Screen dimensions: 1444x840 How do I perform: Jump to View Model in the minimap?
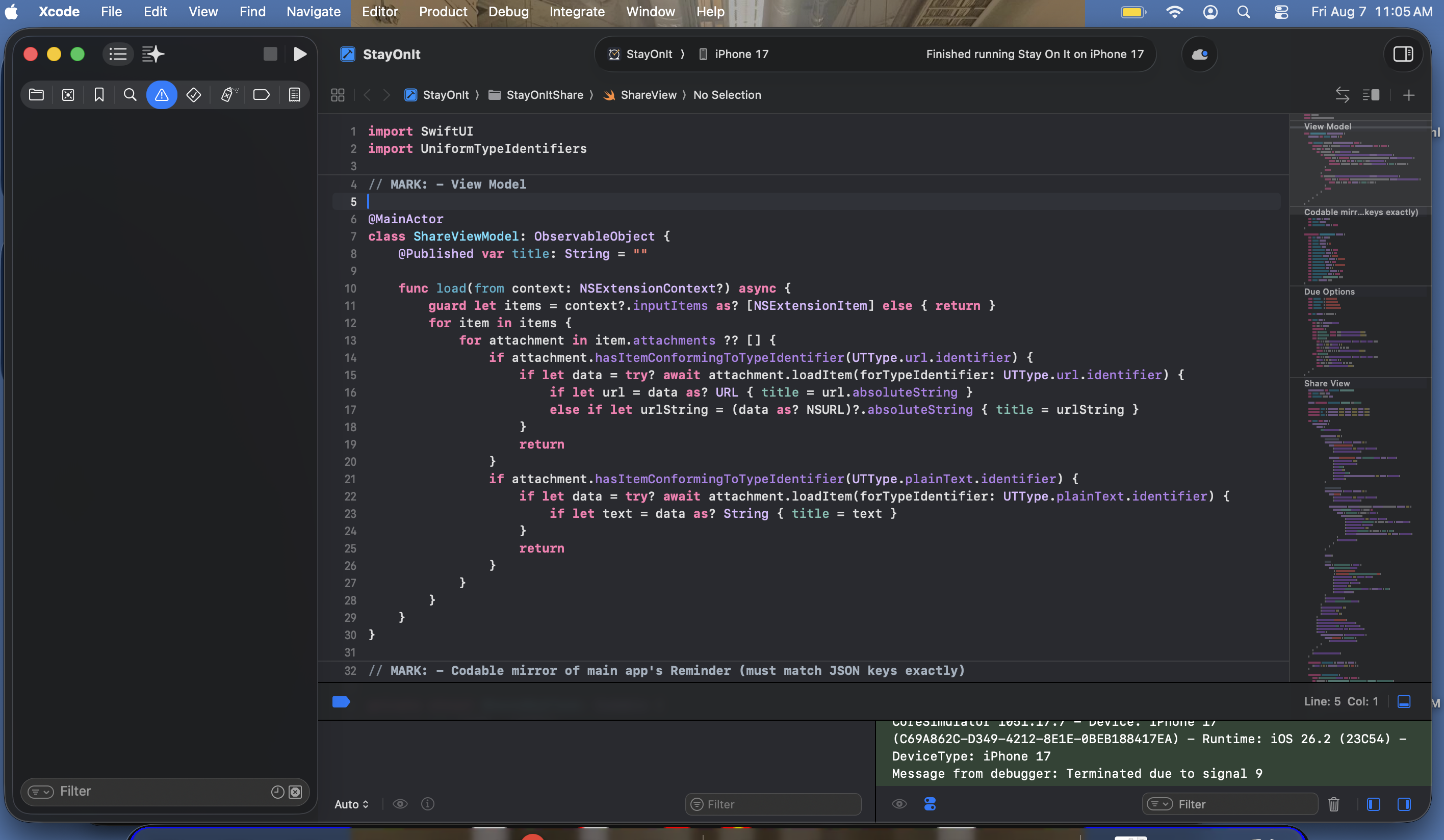[x=1327, y=126]
